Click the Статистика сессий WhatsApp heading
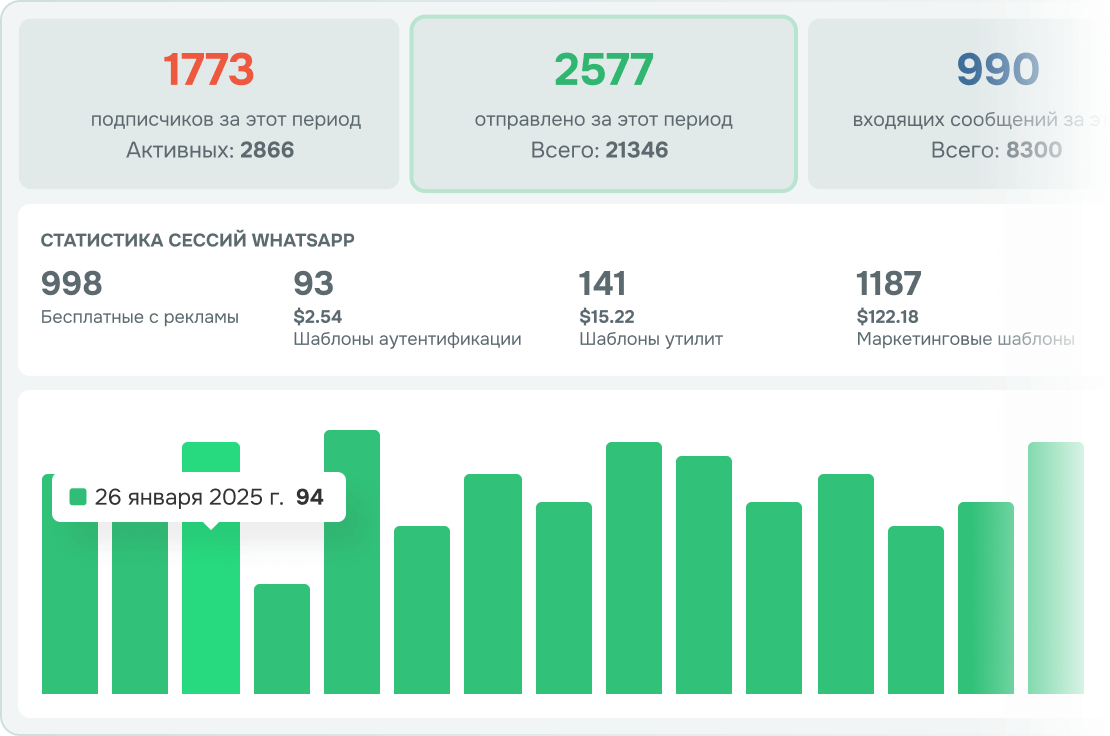This screenshot has height=736, width=1110. click(198, 241)
